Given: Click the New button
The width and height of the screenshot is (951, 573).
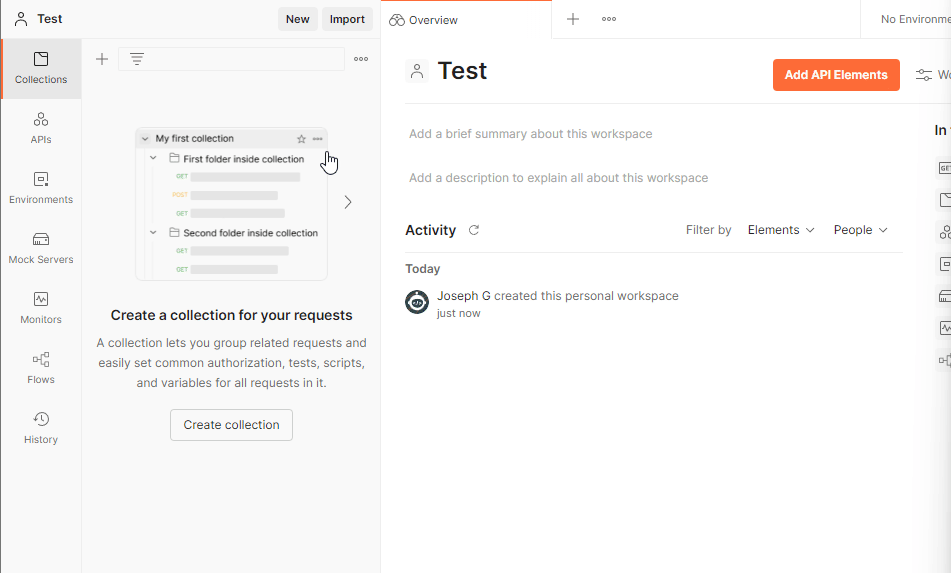Looking at the screenshot, I should pyautogui.click(x=297, y=19).
